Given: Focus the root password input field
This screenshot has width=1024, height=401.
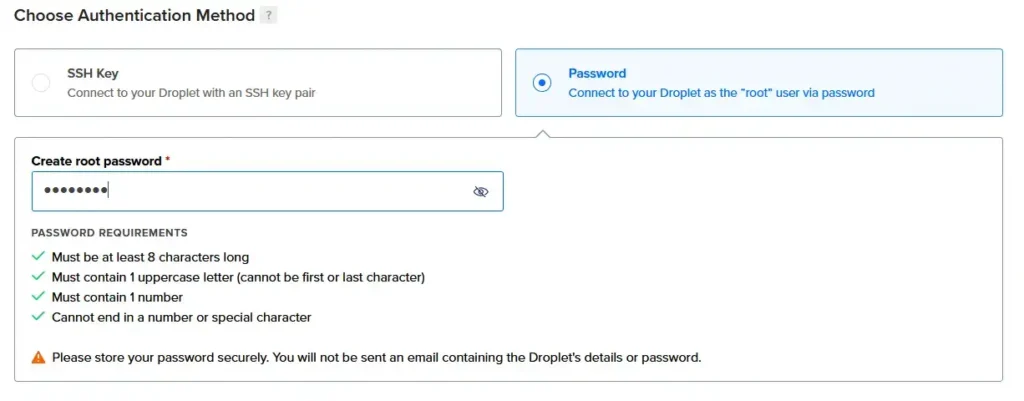Looking at the screenshot, I should 250,192.
